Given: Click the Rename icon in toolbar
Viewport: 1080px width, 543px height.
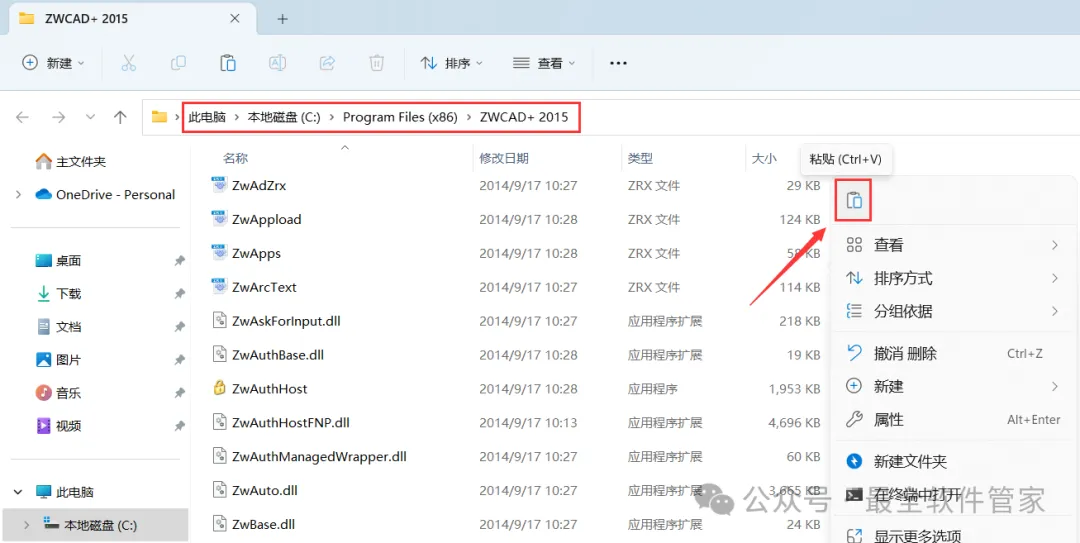Looking at the screenshot, I should 278,63.
